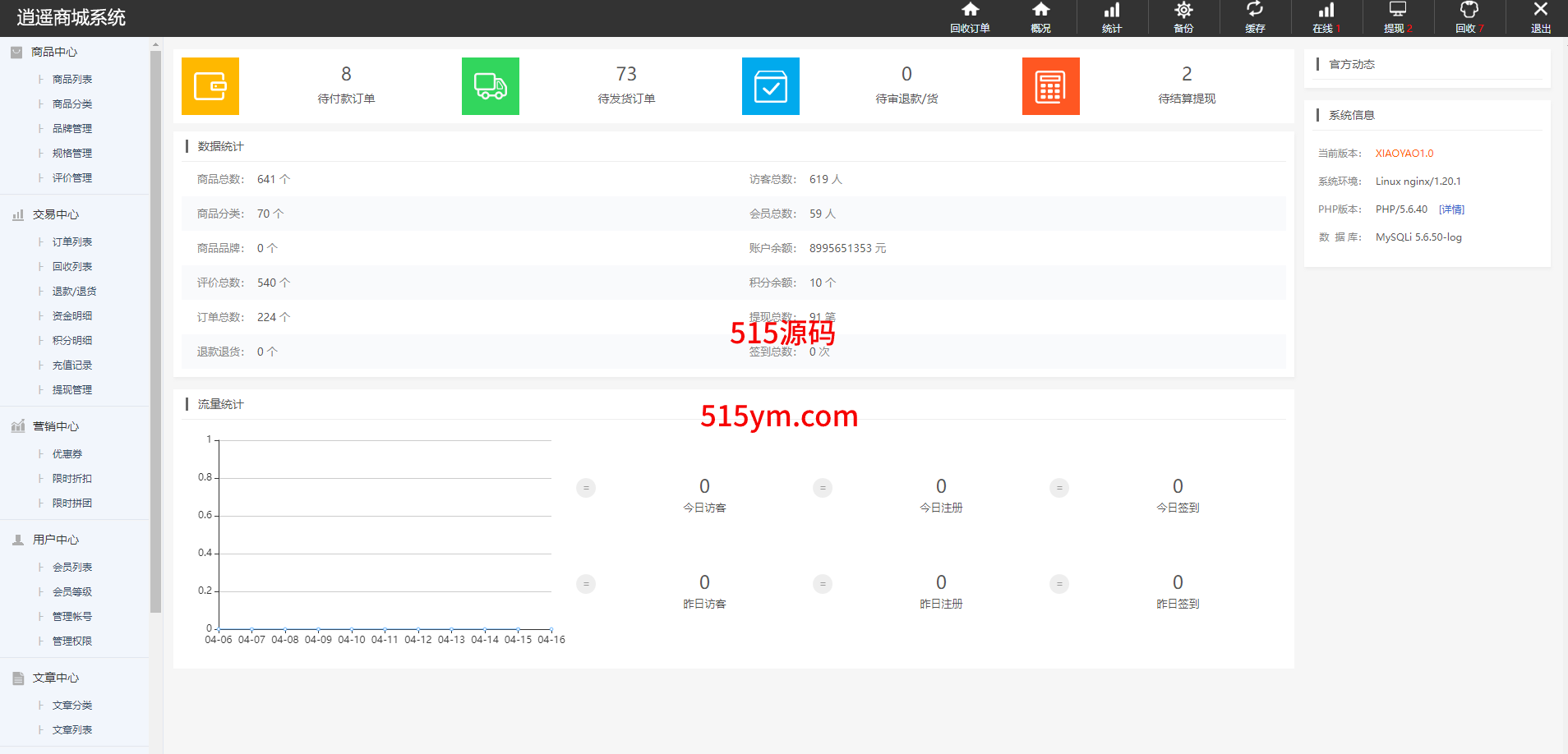Click the 备份 backup gear icon
Viewport: 1568px width, 754px height.
[1183, 17]
